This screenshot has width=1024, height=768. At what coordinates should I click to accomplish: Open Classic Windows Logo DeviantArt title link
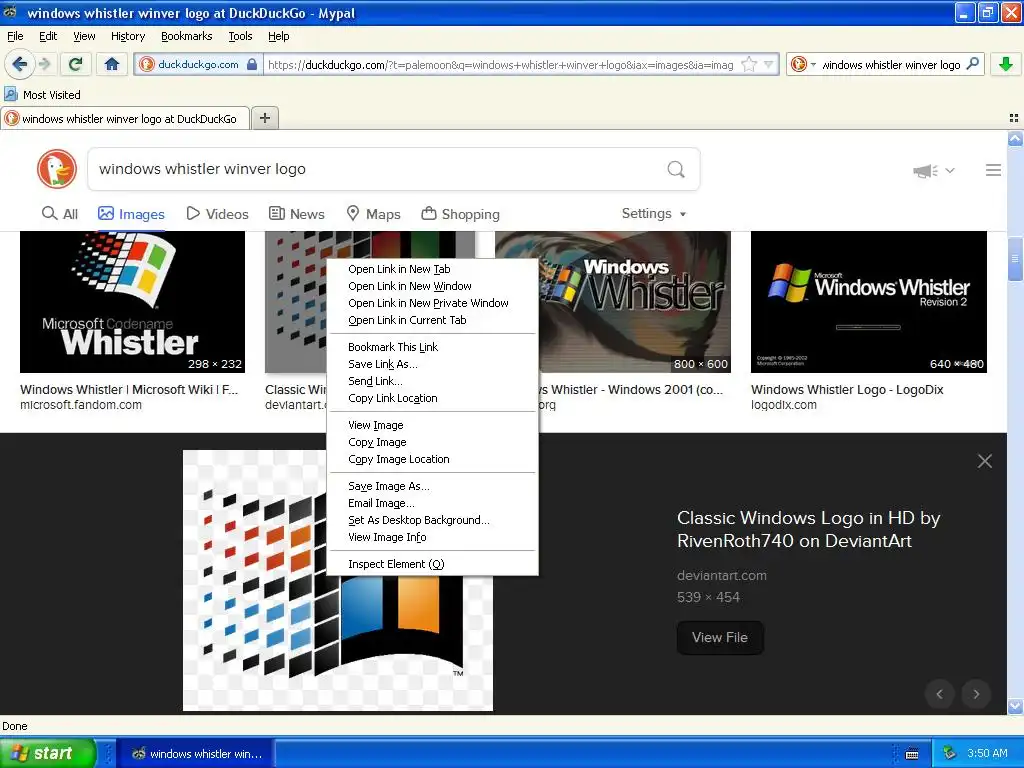[x=808, y=529]
